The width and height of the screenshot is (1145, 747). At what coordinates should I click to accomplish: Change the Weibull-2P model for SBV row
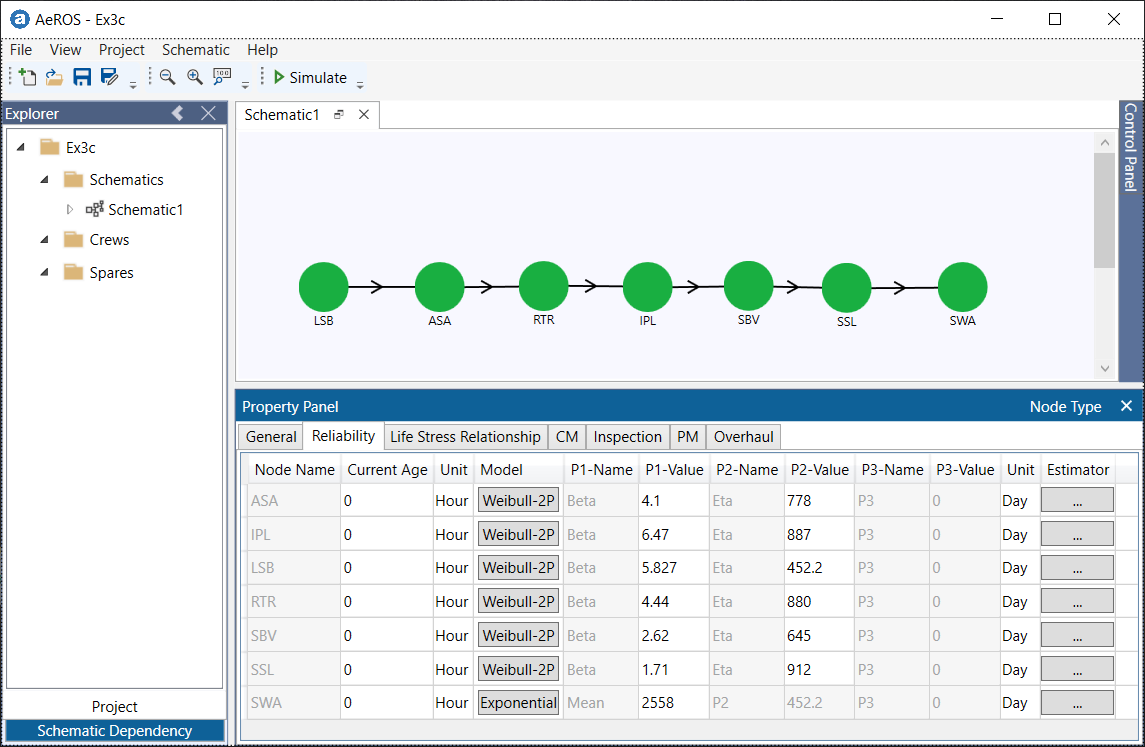(x=518, y=635)
